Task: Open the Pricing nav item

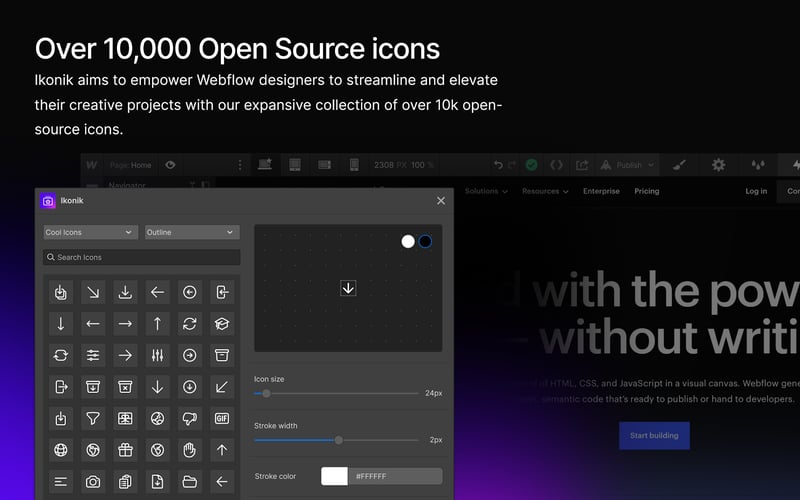Action: point(646,191)
